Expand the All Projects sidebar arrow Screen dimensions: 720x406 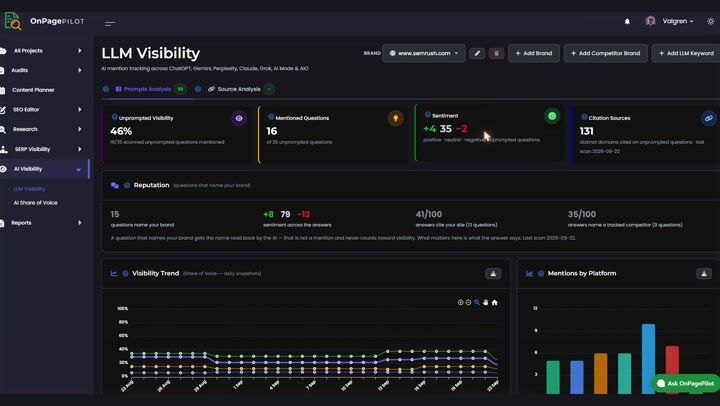pyautogui.click(x=80, y=51)
